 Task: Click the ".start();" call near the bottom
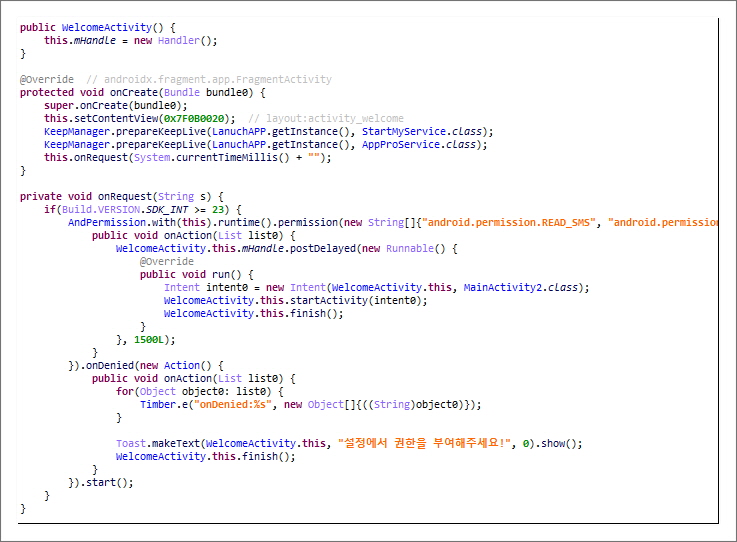click(x=107, y=482)
